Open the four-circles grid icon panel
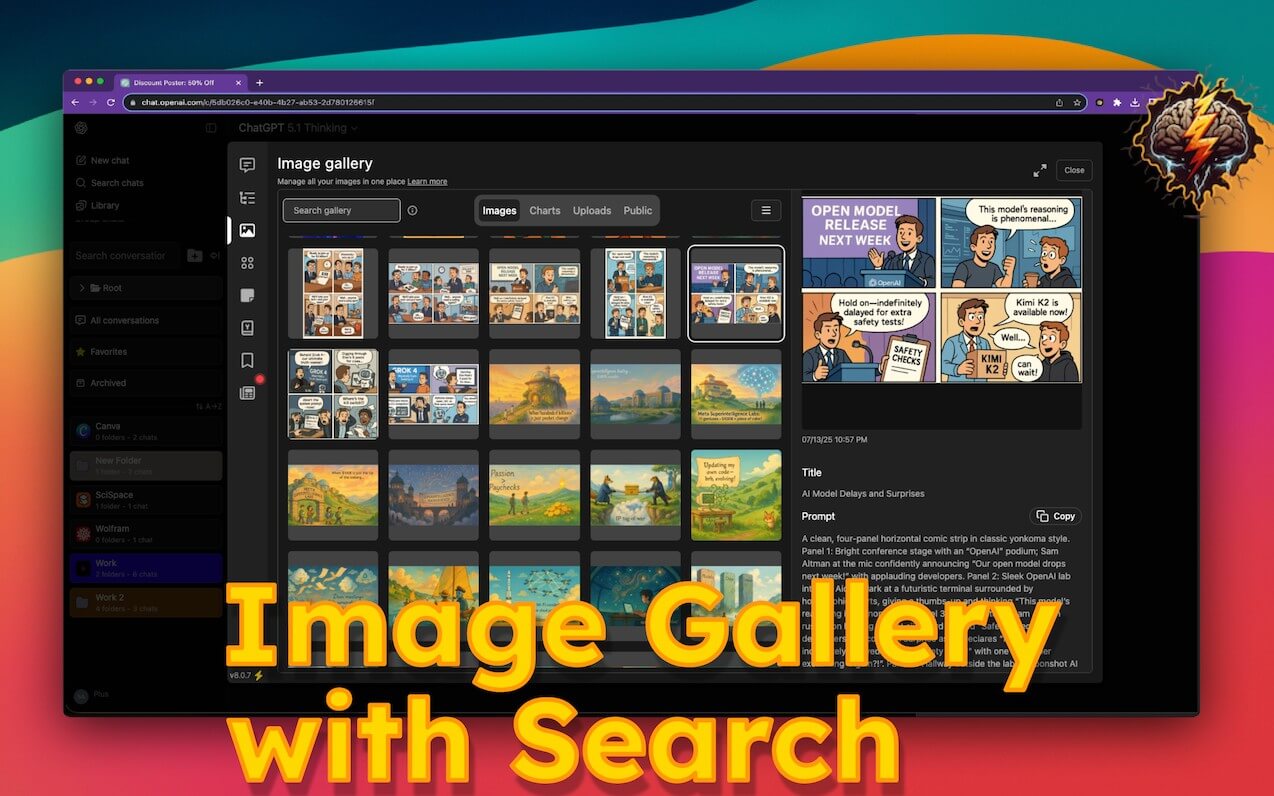 point(247,263)
